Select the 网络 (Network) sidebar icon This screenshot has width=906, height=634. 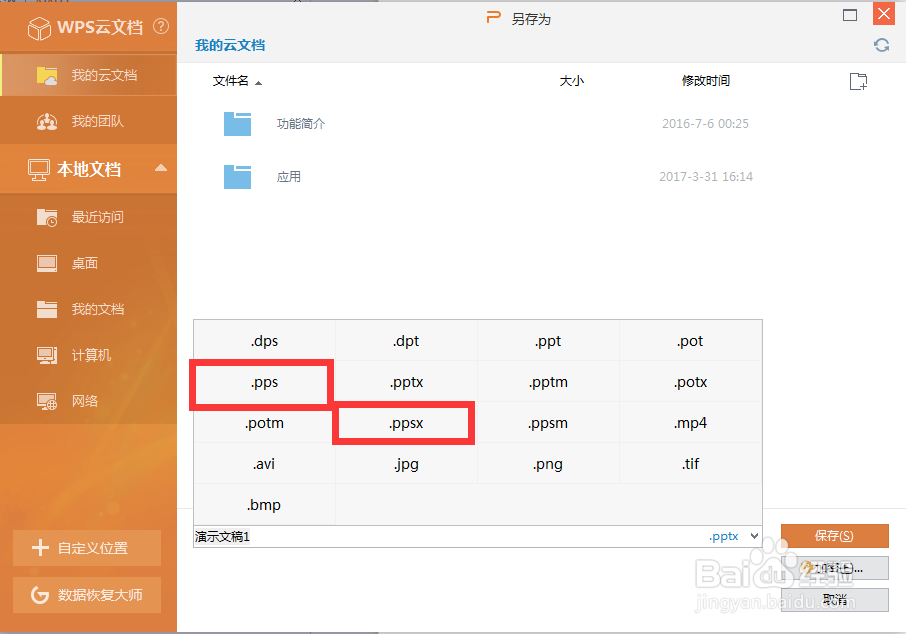click(46, 401)
